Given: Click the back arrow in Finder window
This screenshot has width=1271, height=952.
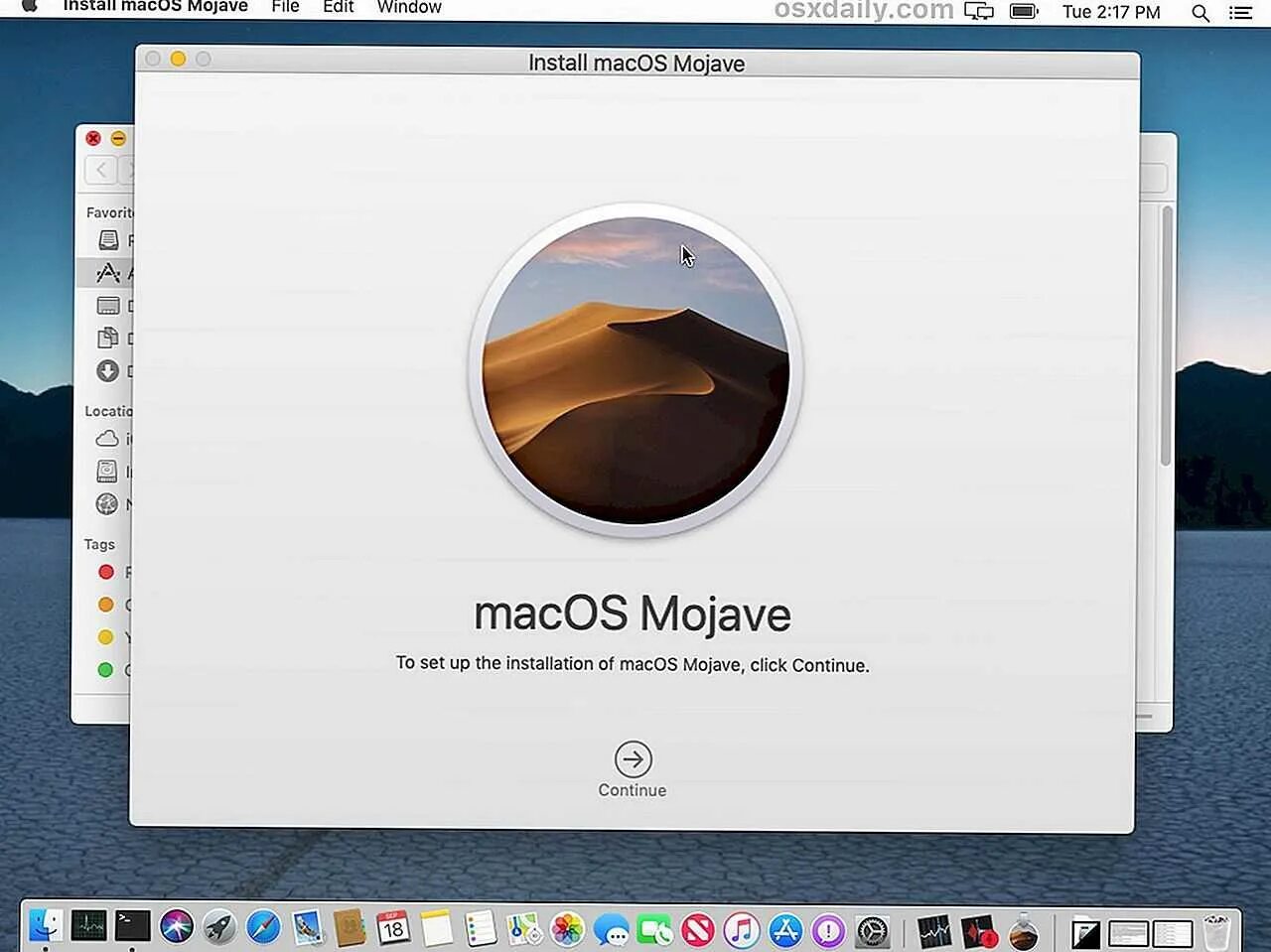Looking at the screenshot, I should tap(101, 170).
